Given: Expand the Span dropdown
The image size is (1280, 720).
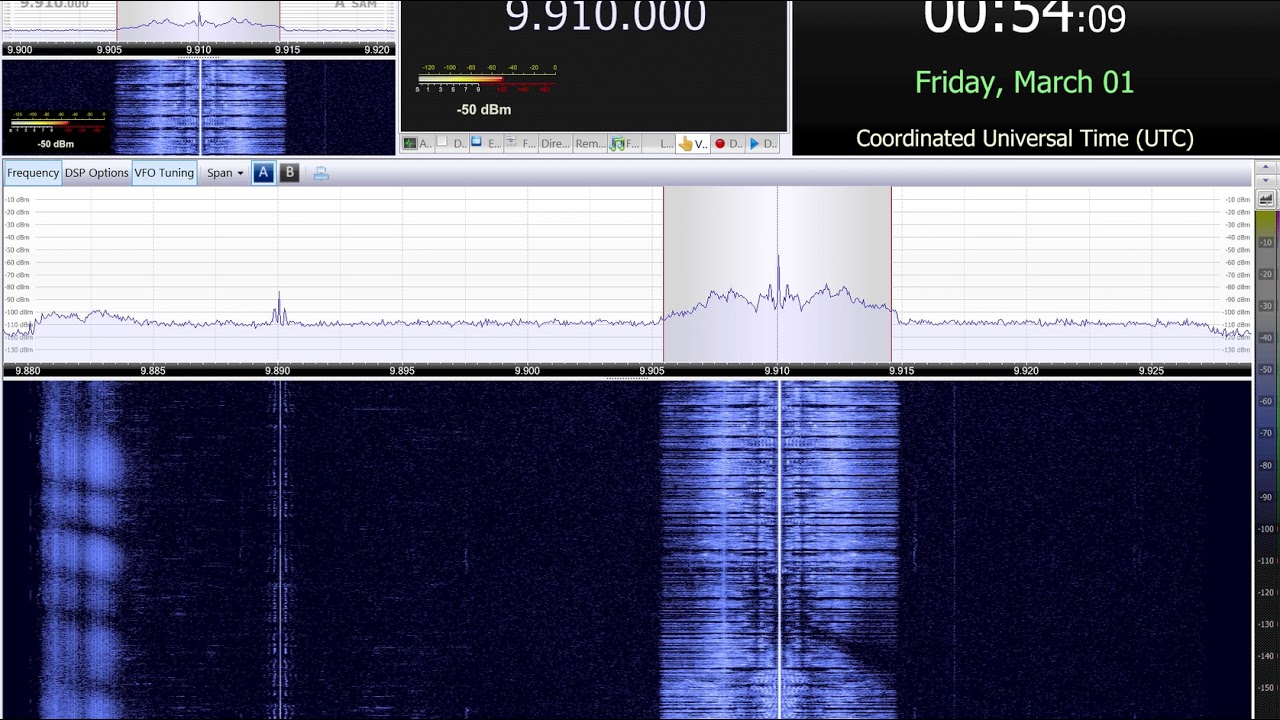Looking at the screenshot, I should point(225,173).
